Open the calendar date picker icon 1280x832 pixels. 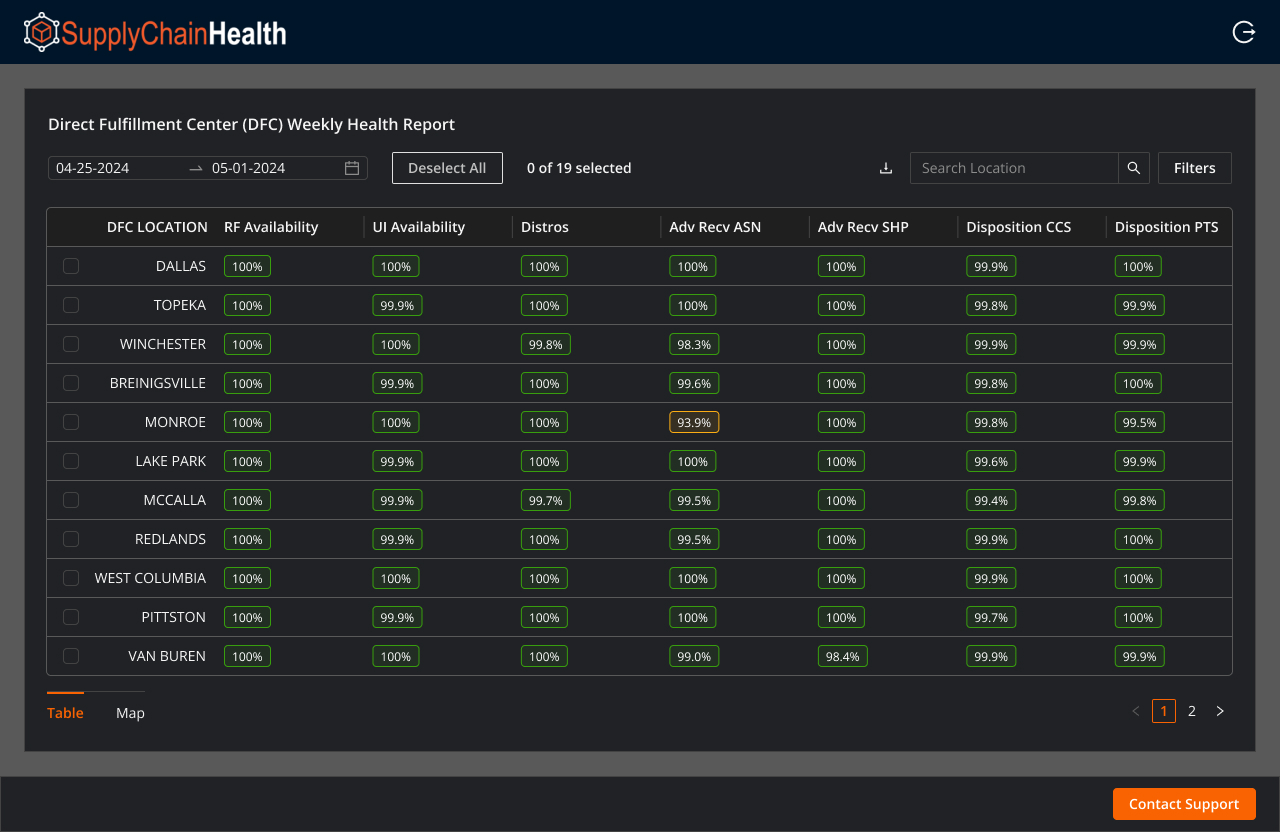tap(352, 168)
